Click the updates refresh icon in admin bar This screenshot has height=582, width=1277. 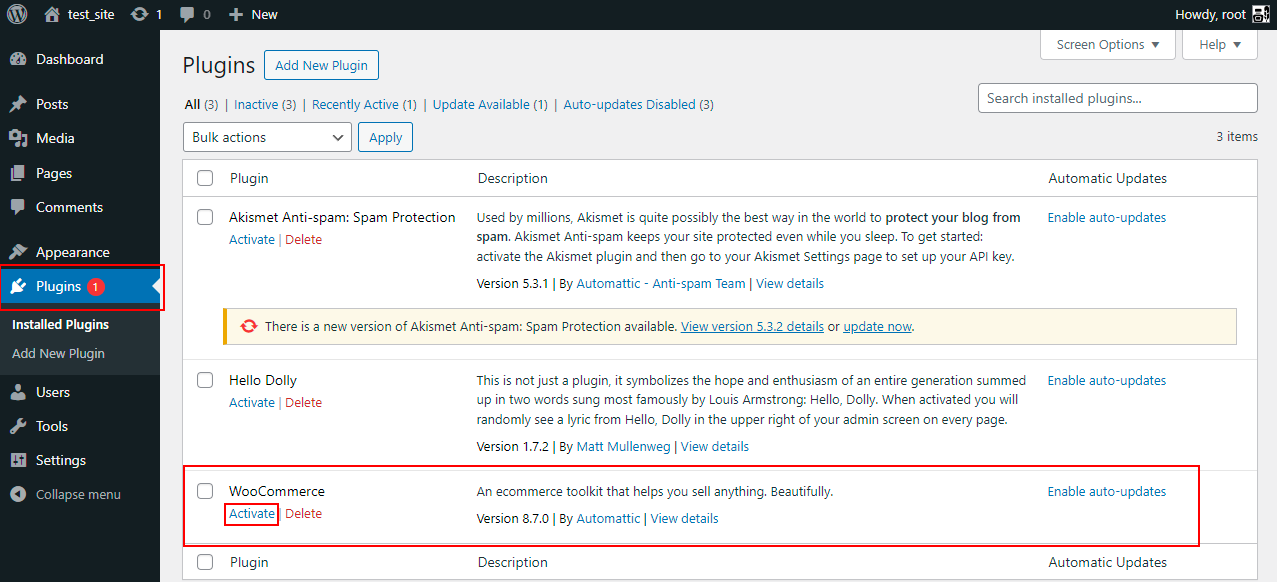coord(139,14)
